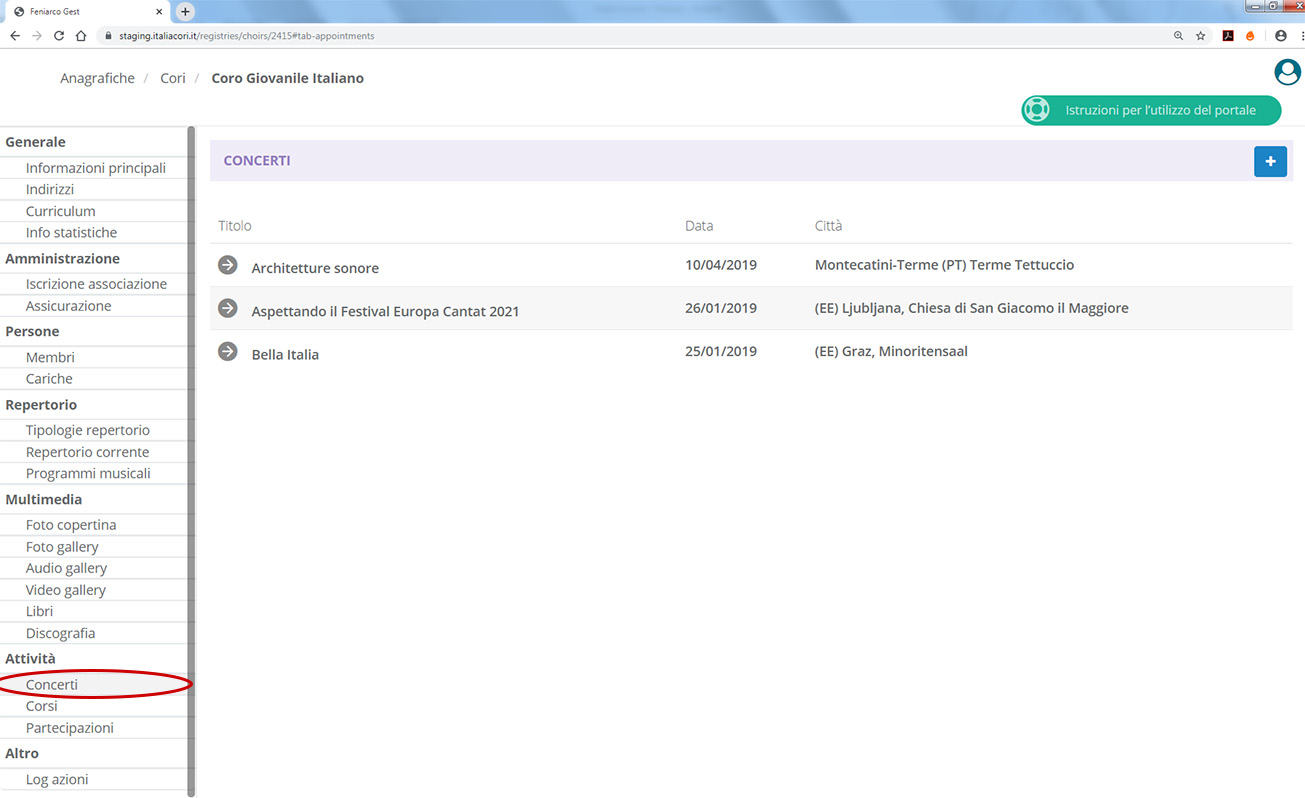The width and height of the screenshot is (1305, 798).
Task: Open Informazioni principali sidebar item
Action: tap(96, 168)
